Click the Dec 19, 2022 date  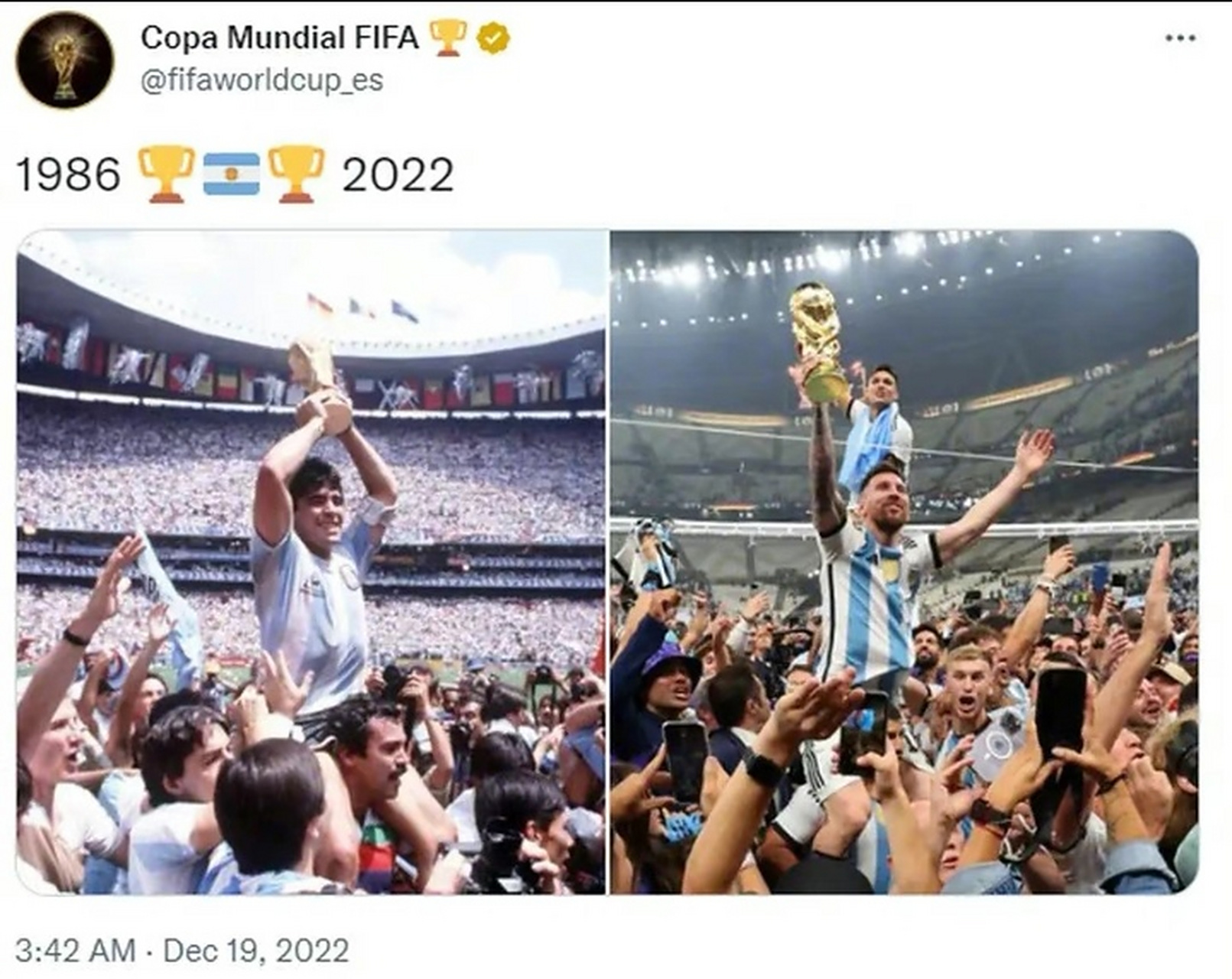[x=256, y=951]
